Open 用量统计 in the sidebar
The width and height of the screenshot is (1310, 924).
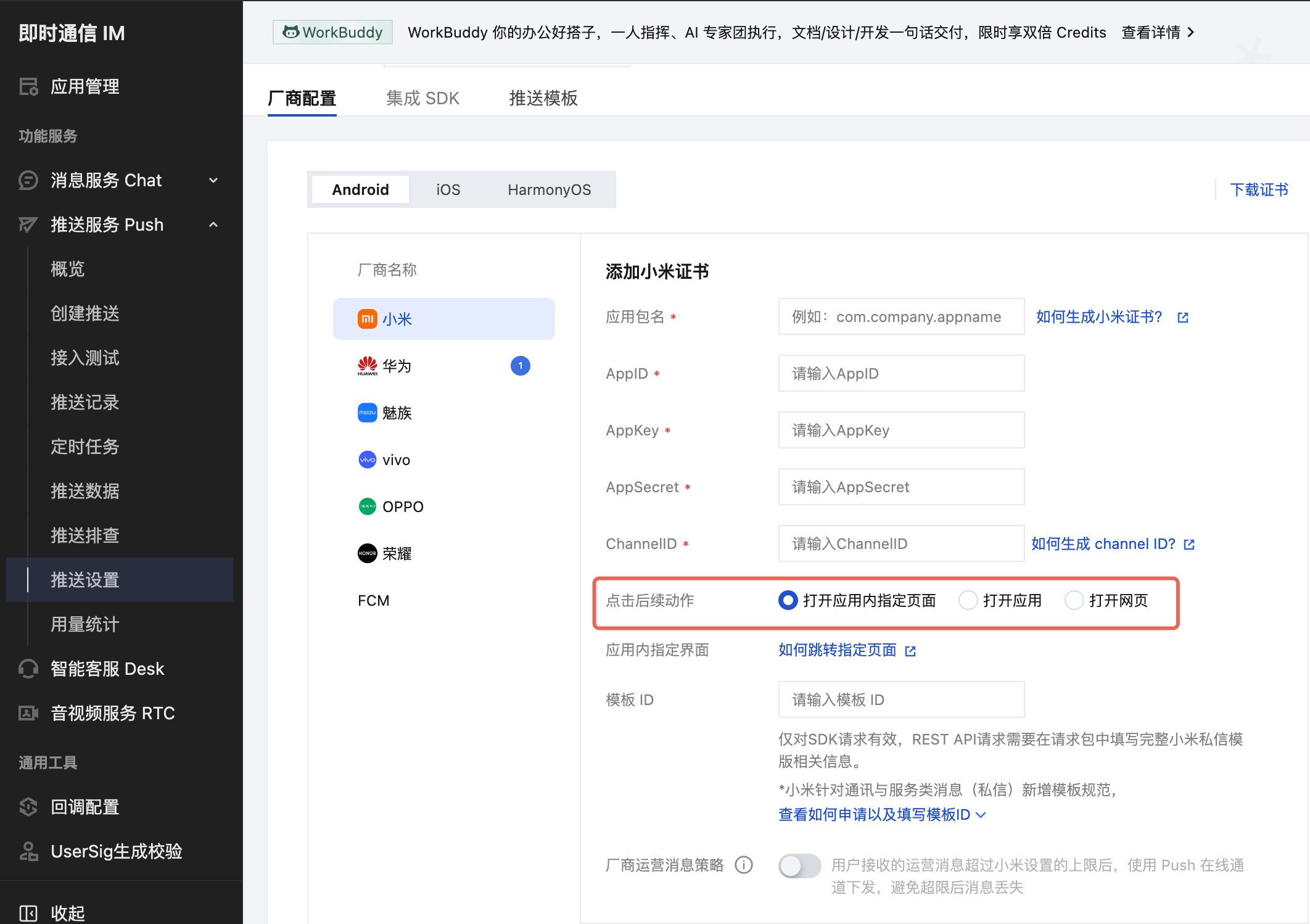coord(85,624)
